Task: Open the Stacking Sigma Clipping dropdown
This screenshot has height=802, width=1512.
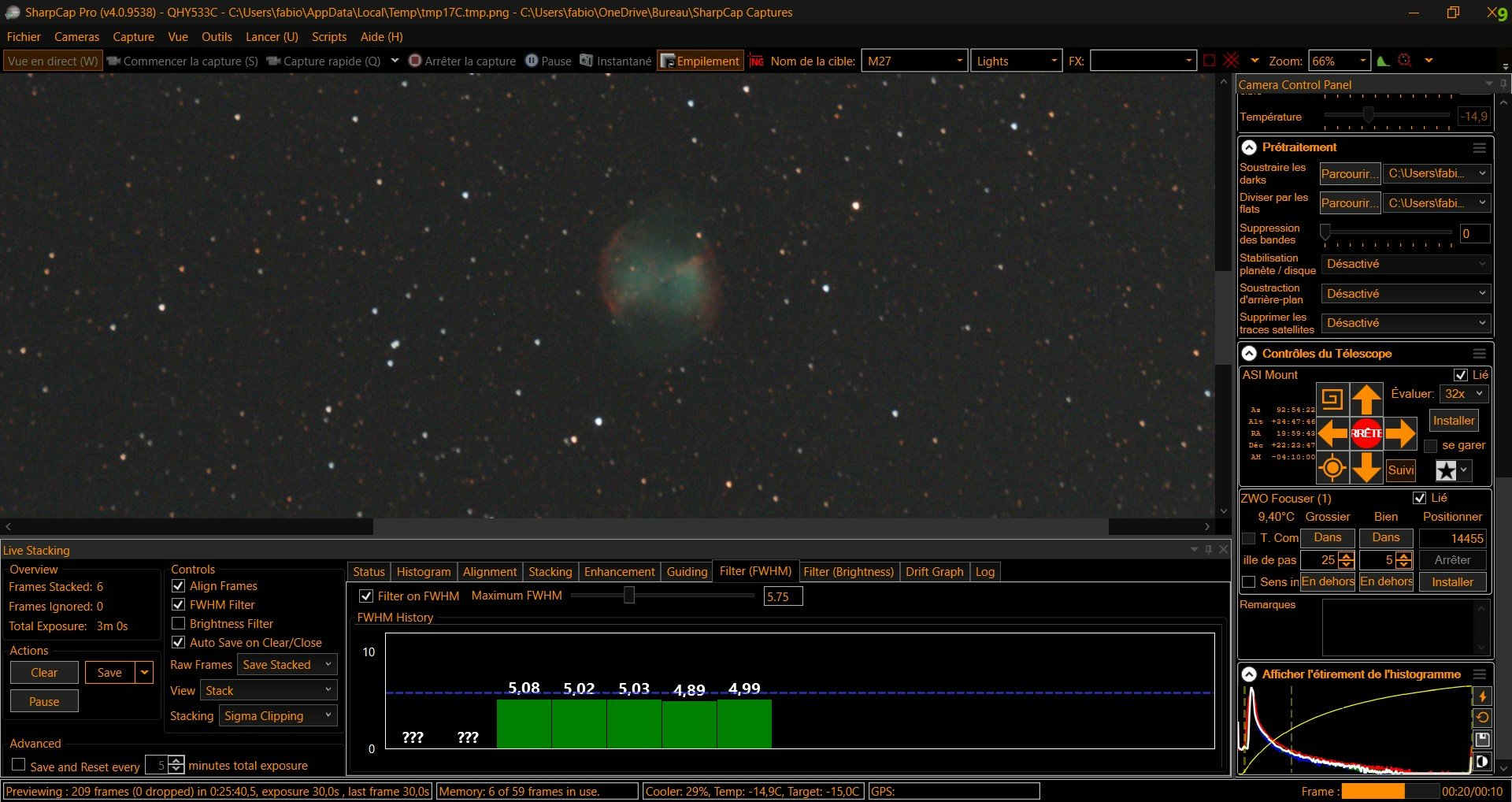Action: (x=278, y=715)
